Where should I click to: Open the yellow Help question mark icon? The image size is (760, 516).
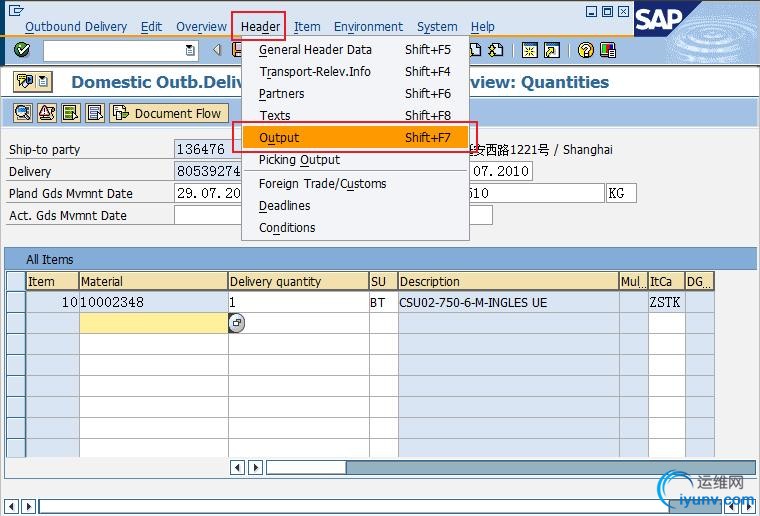click(586, 50)
